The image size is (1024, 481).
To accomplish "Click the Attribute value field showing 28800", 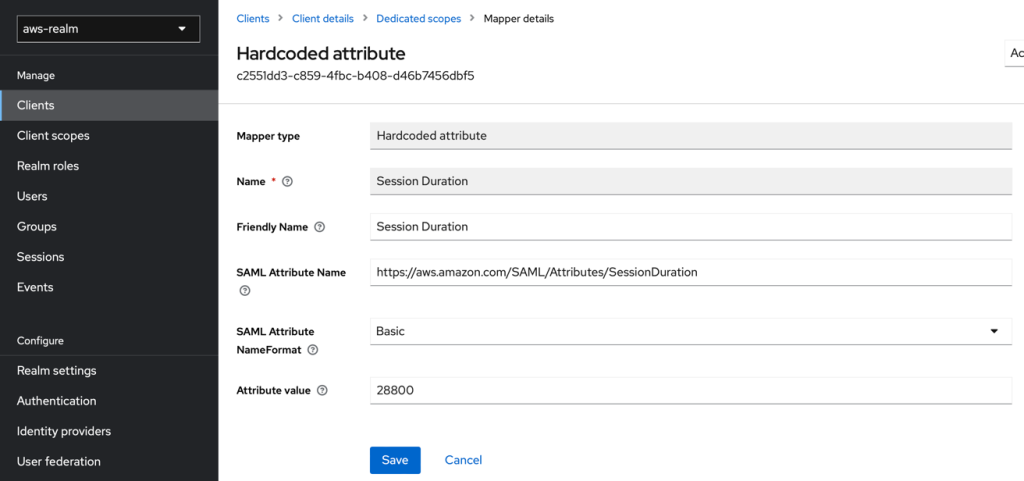I will pyautogui.click(x=691, y=390).
